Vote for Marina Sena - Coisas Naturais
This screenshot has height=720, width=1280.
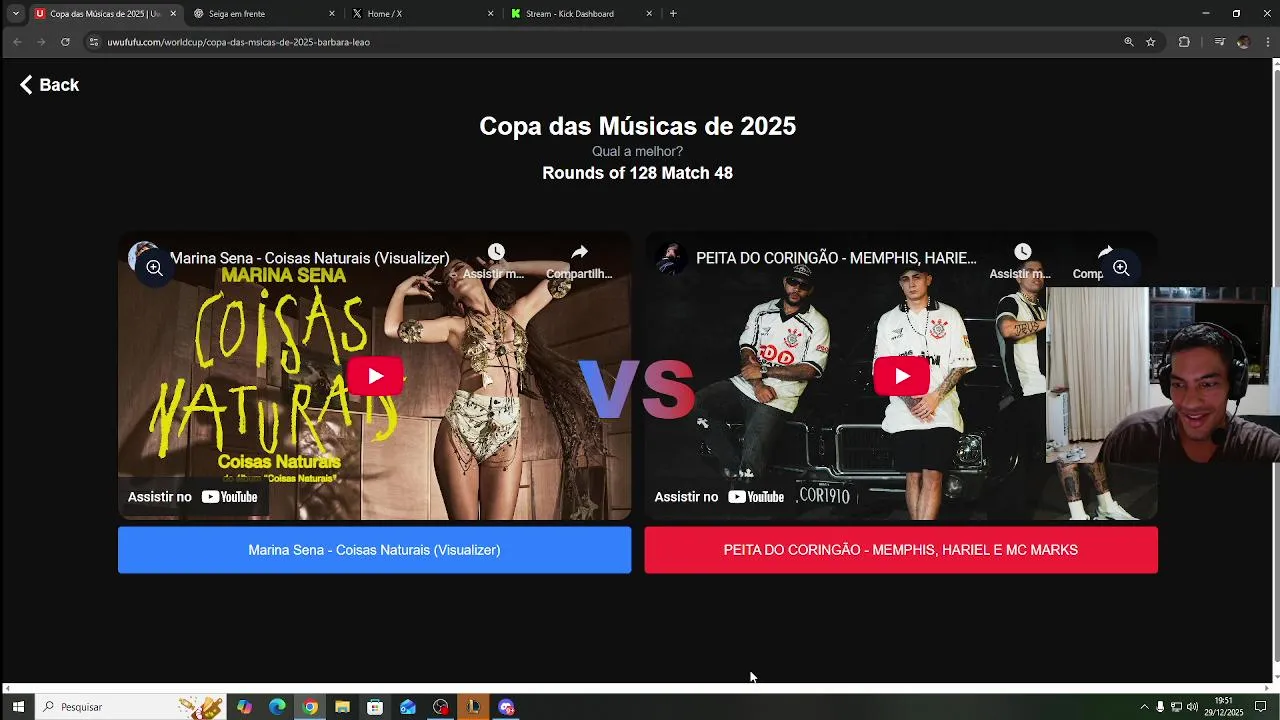pos(374,550)
